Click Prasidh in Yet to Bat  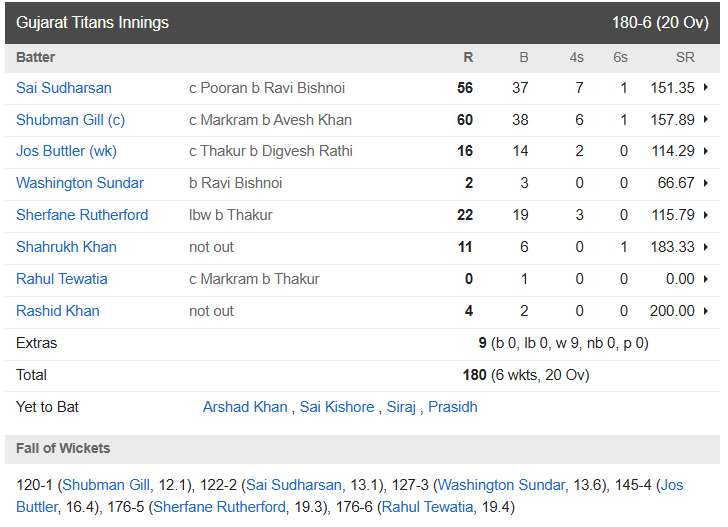point(453,407)
